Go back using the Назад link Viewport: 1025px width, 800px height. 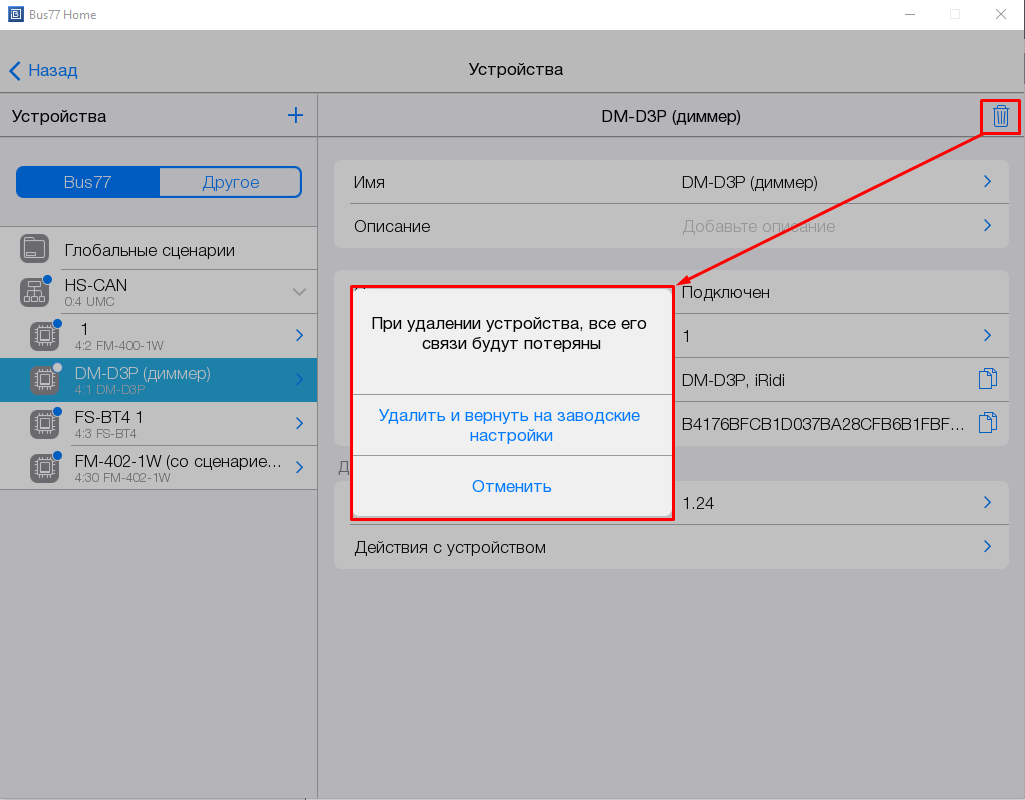coord(43,70)
